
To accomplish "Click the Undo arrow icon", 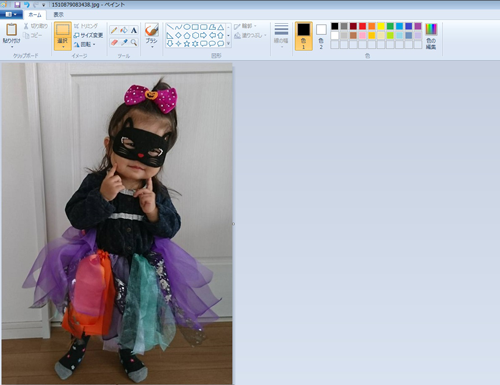I will coord(26,5).
